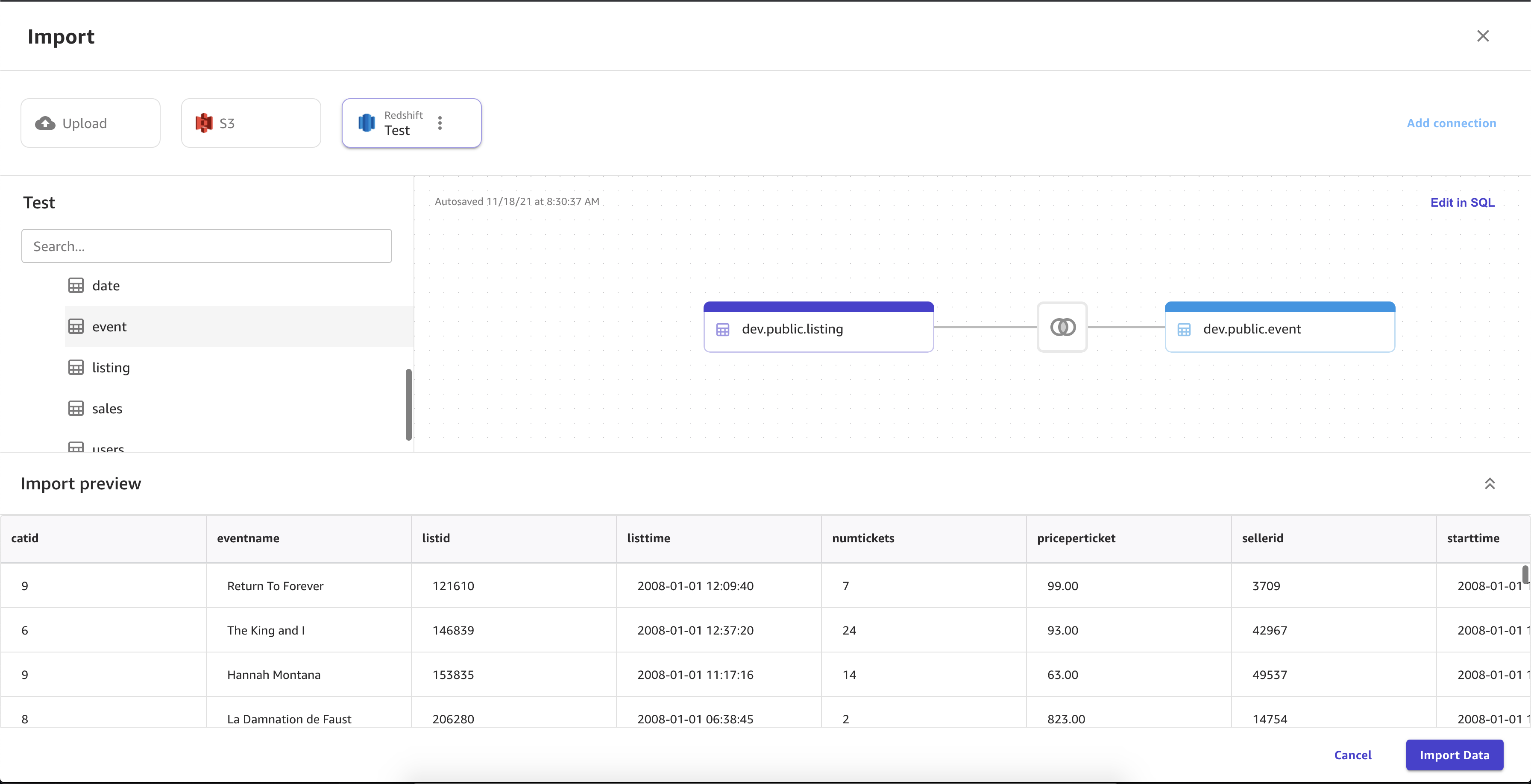Click the join/relationship icon between tables
The width and height of the screenshot is (1531, 784).
pyautogui.click(x=1063, y=327)
